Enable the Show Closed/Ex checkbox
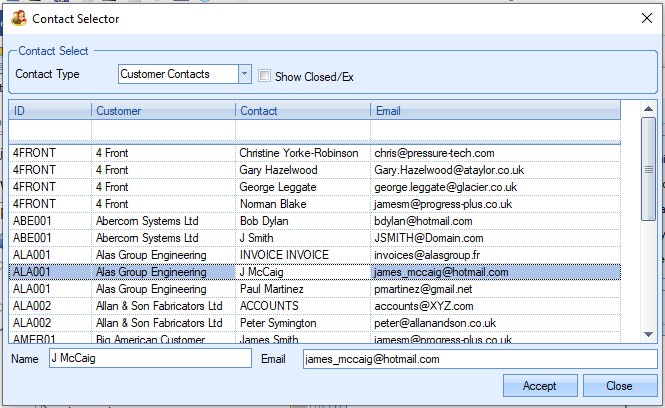The height and width of the screenshot is (408, 665). coord(265,75)
